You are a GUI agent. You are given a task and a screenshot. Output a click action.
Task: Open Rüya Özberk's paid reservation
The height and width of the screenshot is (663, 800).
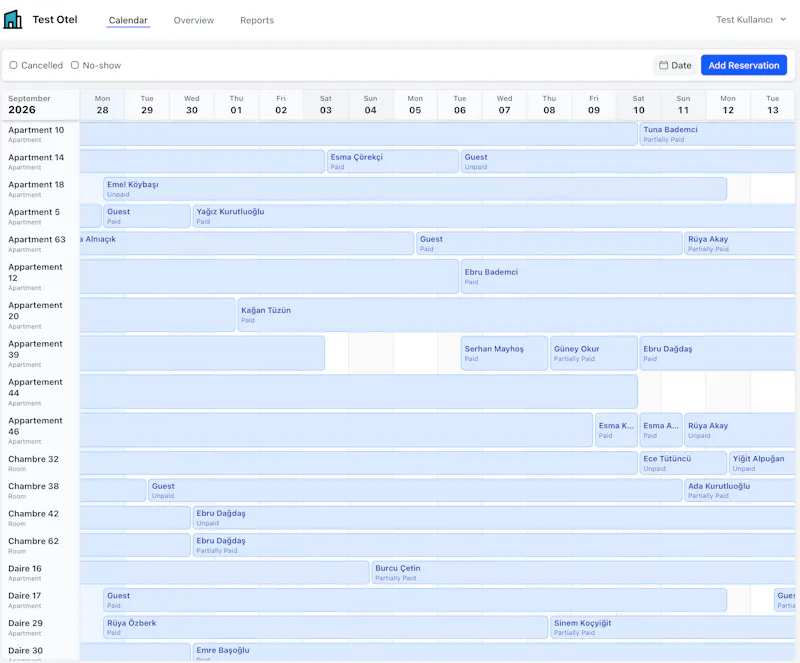(326, 628)
